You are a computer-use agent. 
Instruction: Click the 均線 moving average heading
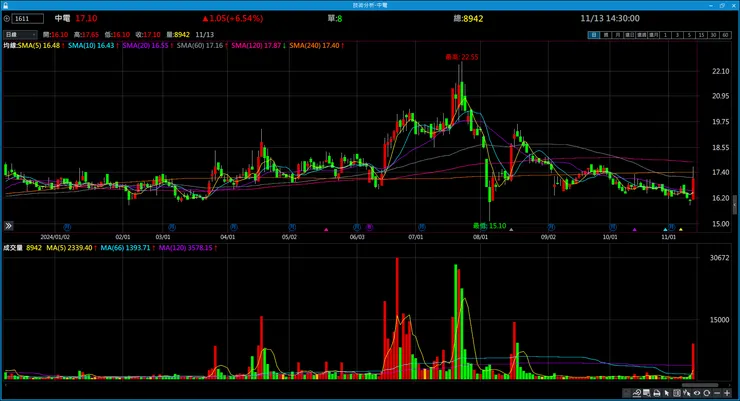(x=10, y=45)
